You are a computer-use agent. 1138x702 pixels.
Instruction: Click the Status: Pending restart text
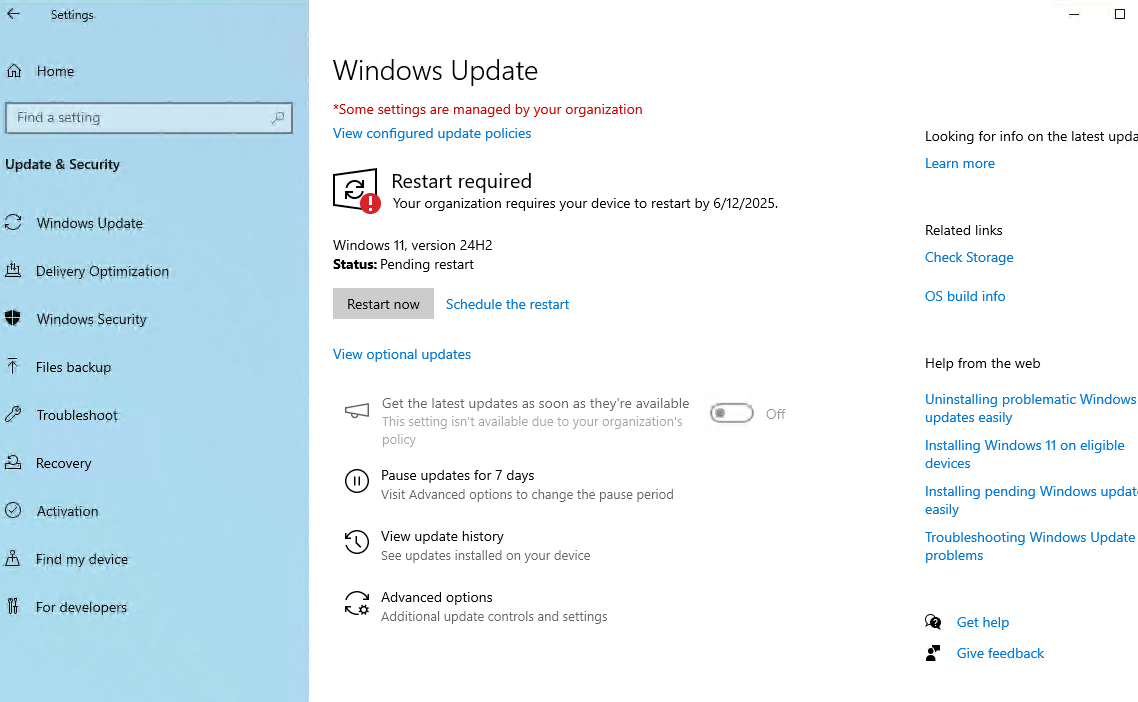point(404,264)
